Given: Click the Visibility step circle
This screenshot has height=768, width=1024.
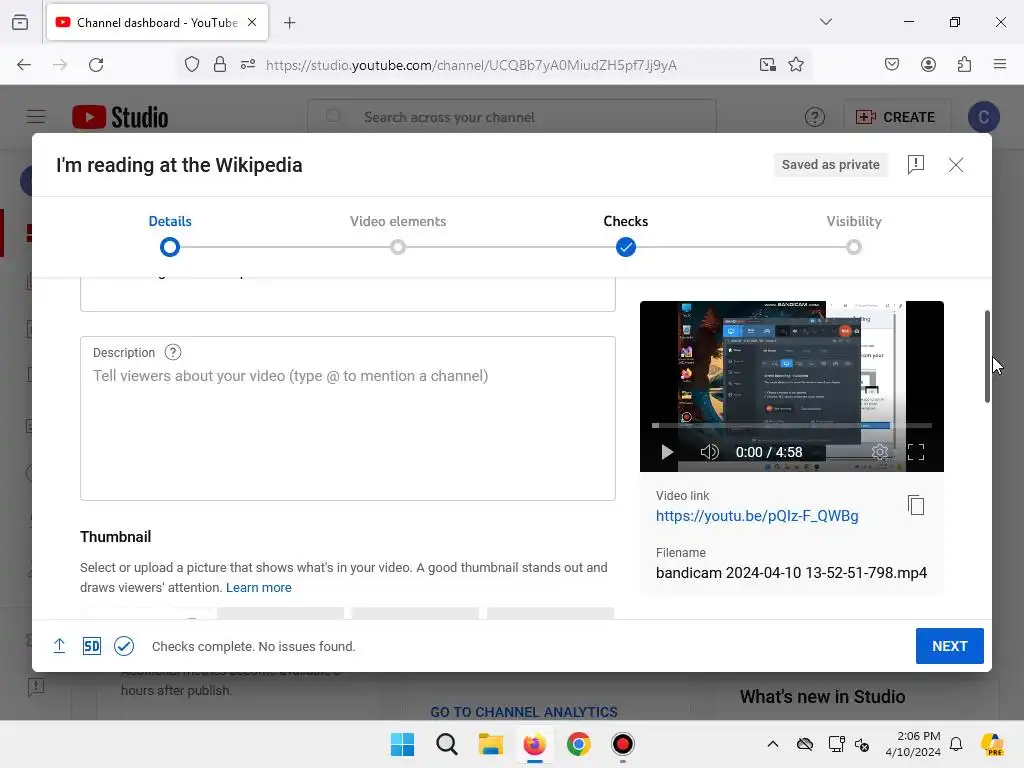Looking at the screenshot, I should pyautogui.click(x=854, y=248).
